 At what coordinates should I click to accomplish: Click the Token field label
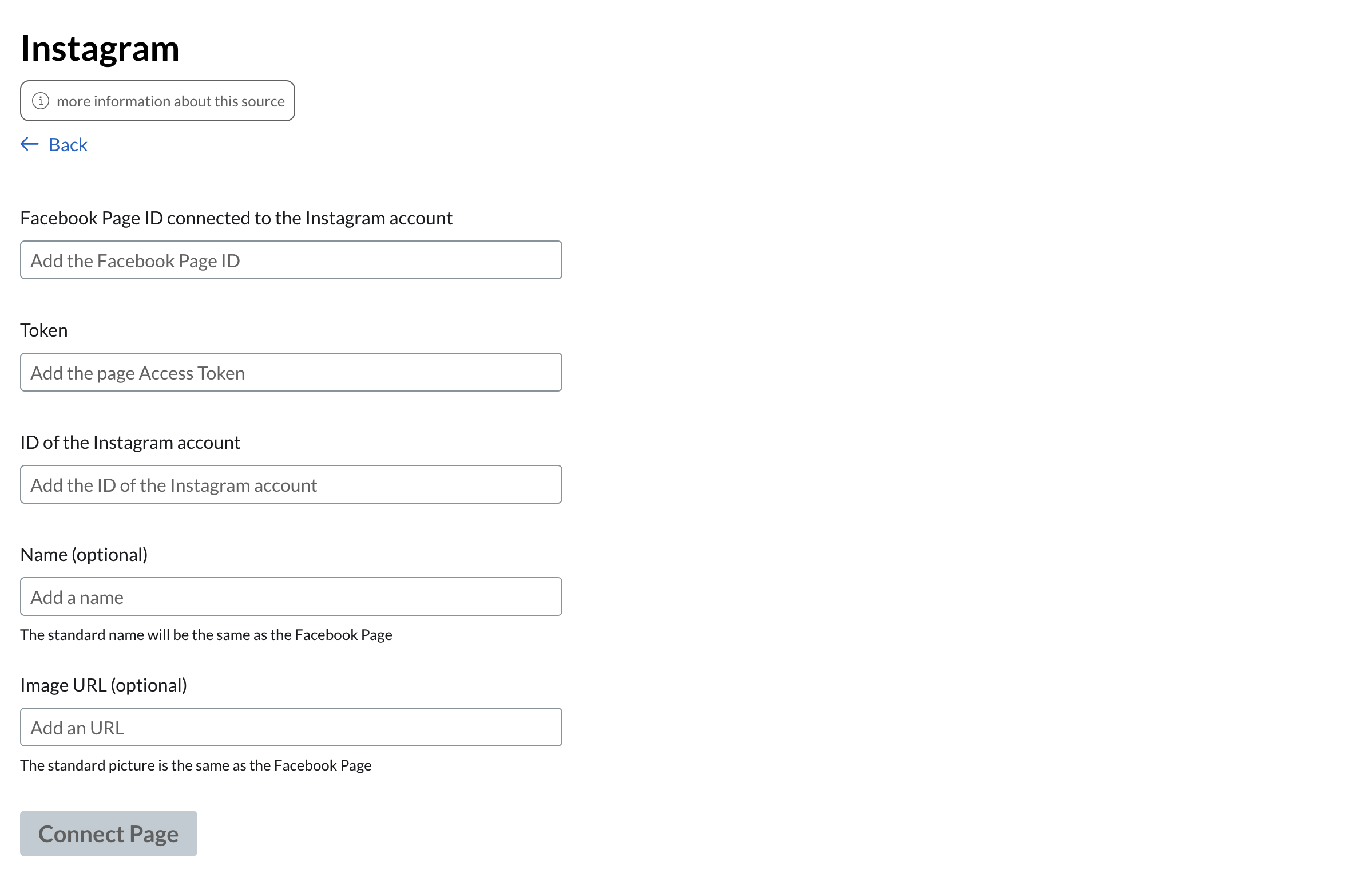click(44, 330)
